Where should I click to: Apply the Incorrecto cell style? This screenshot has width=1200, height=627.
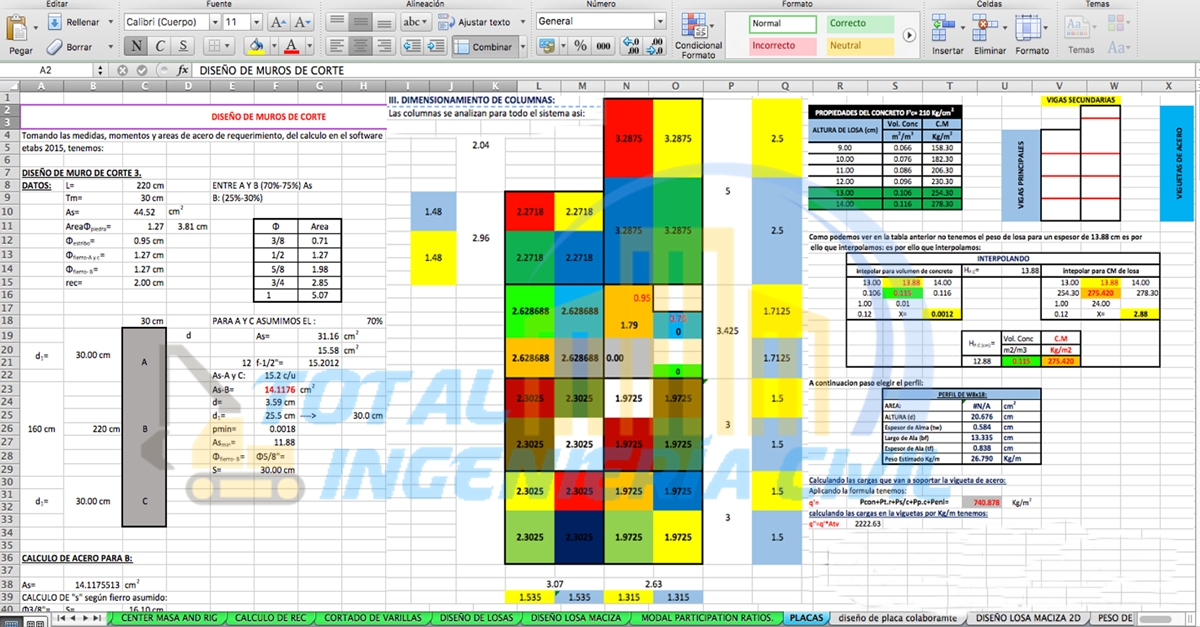pos(782,46)
